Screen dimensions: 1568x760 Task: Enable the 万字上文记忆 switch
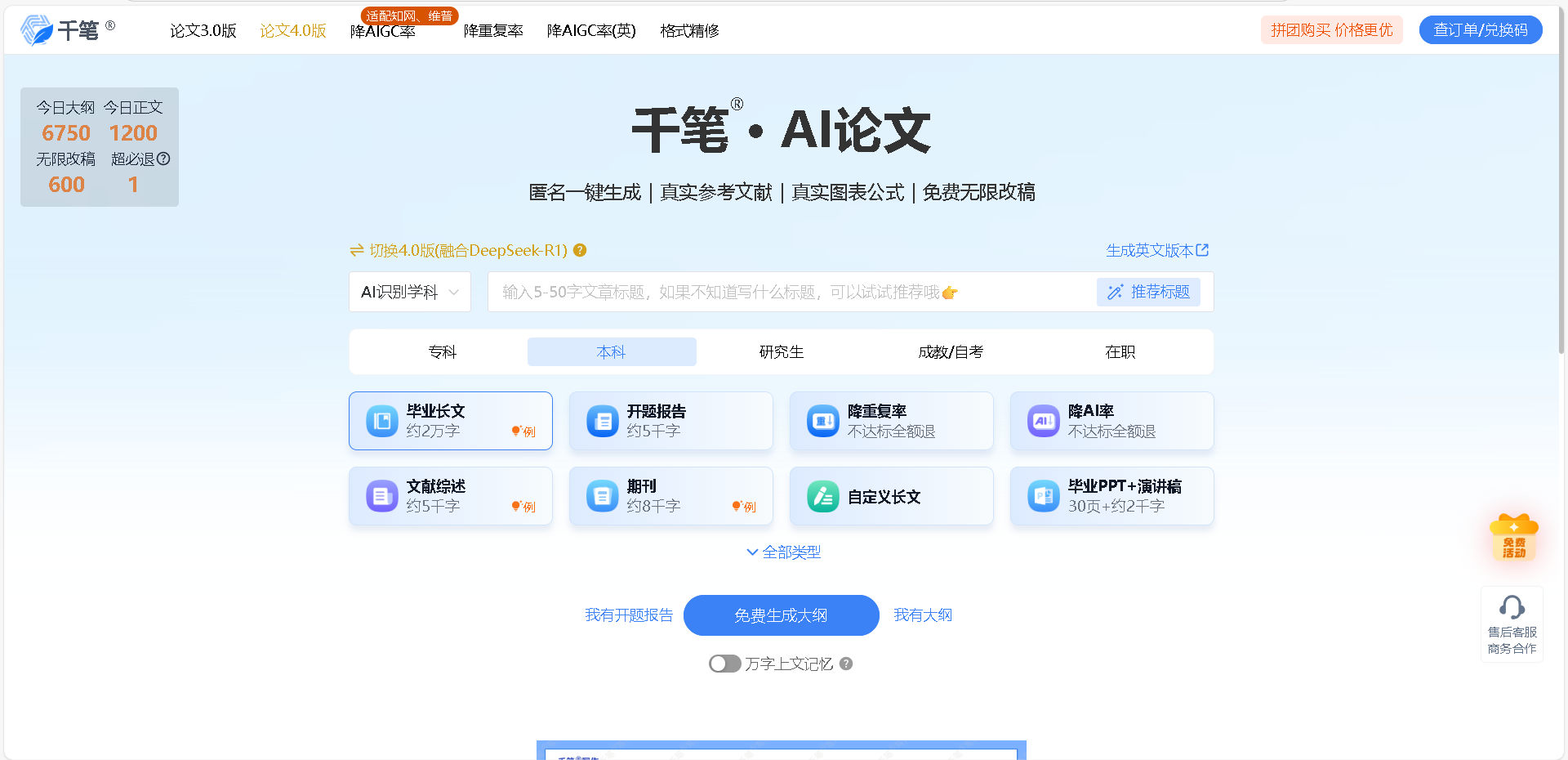(x=724, y=664)
